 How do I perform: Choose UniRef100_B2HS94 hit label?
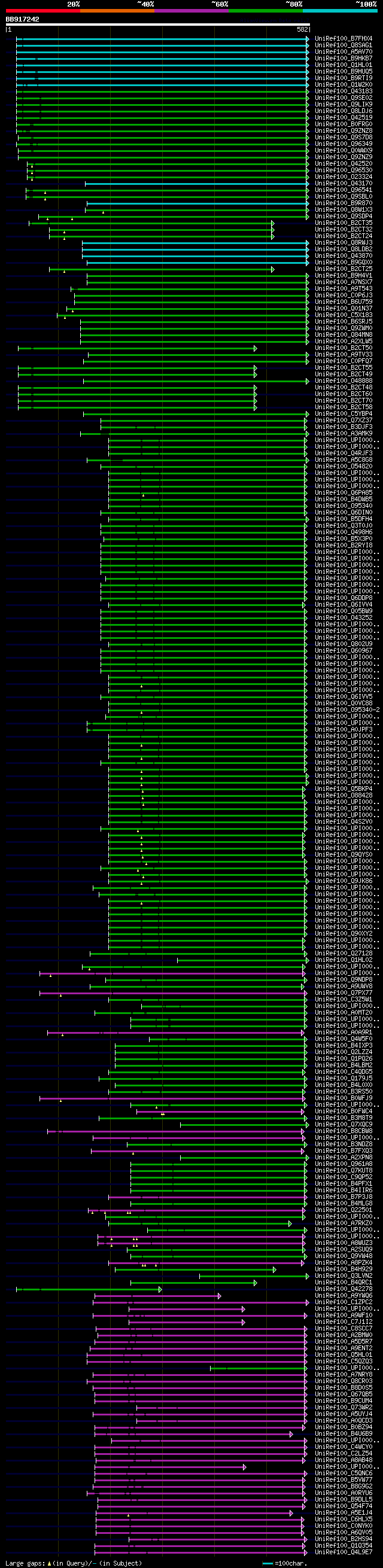(x=344, y=1539)
